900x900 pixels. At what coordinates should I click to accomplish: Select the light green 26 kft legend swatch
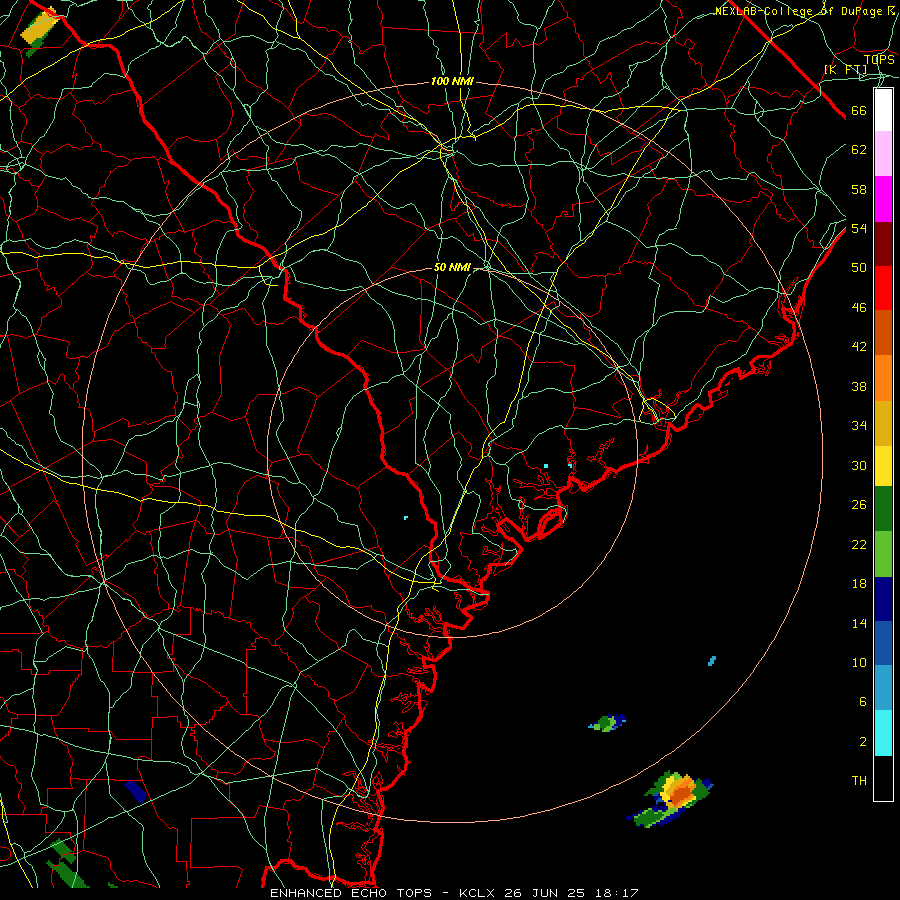coord(883,554)
